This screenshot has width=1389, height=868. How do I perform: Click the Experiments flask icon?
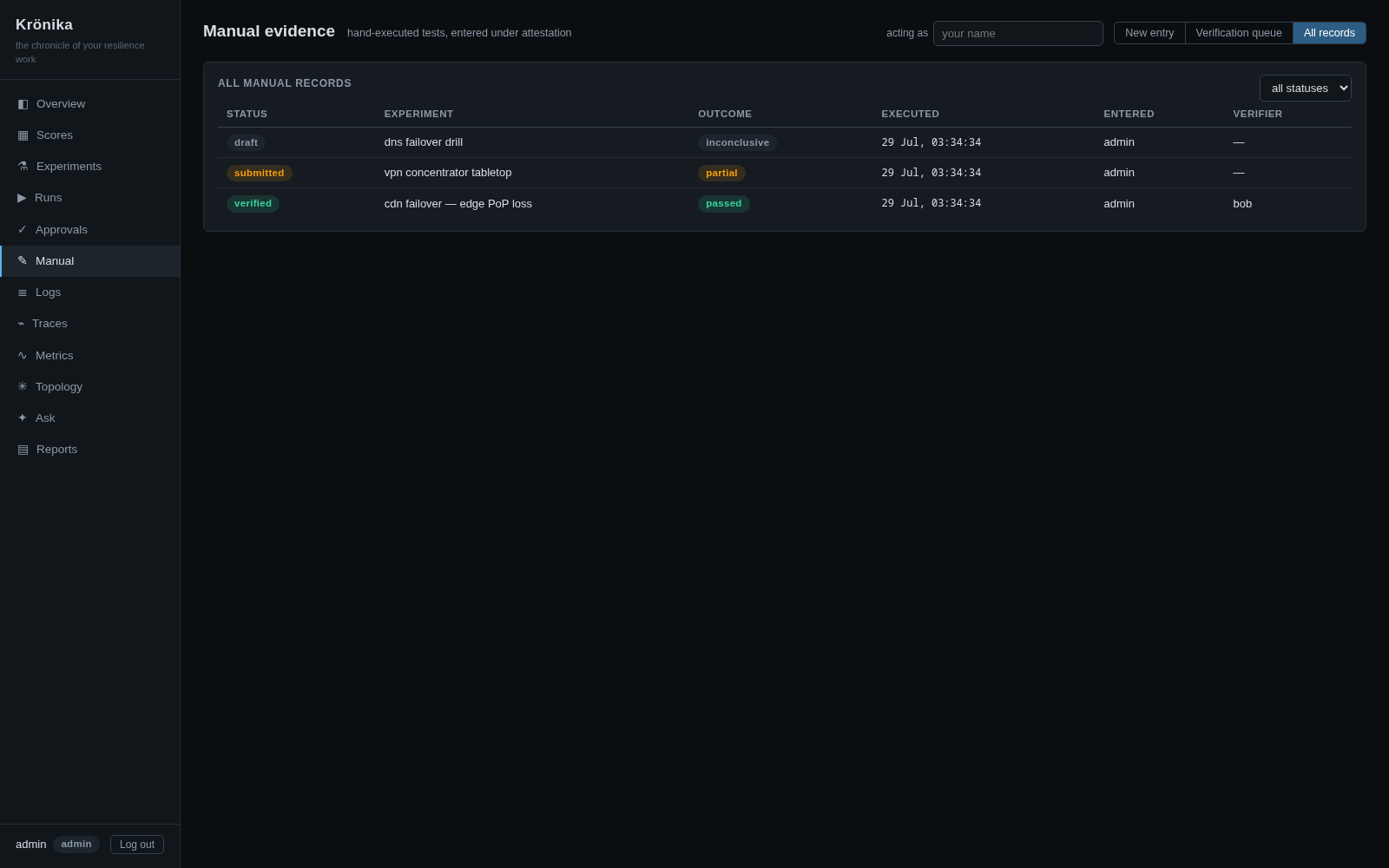(23, 167)
